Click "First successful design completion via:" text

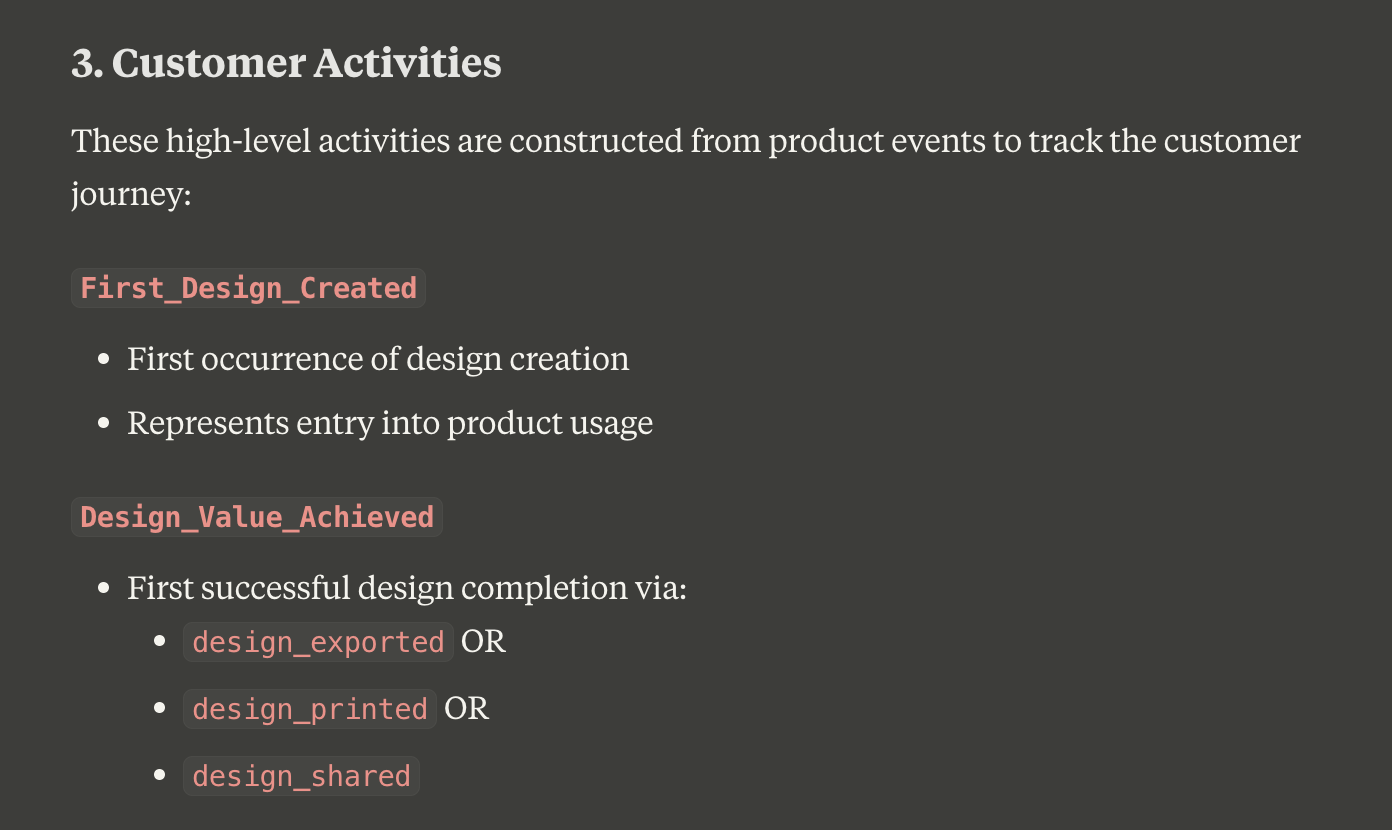[x=407, y=587]
